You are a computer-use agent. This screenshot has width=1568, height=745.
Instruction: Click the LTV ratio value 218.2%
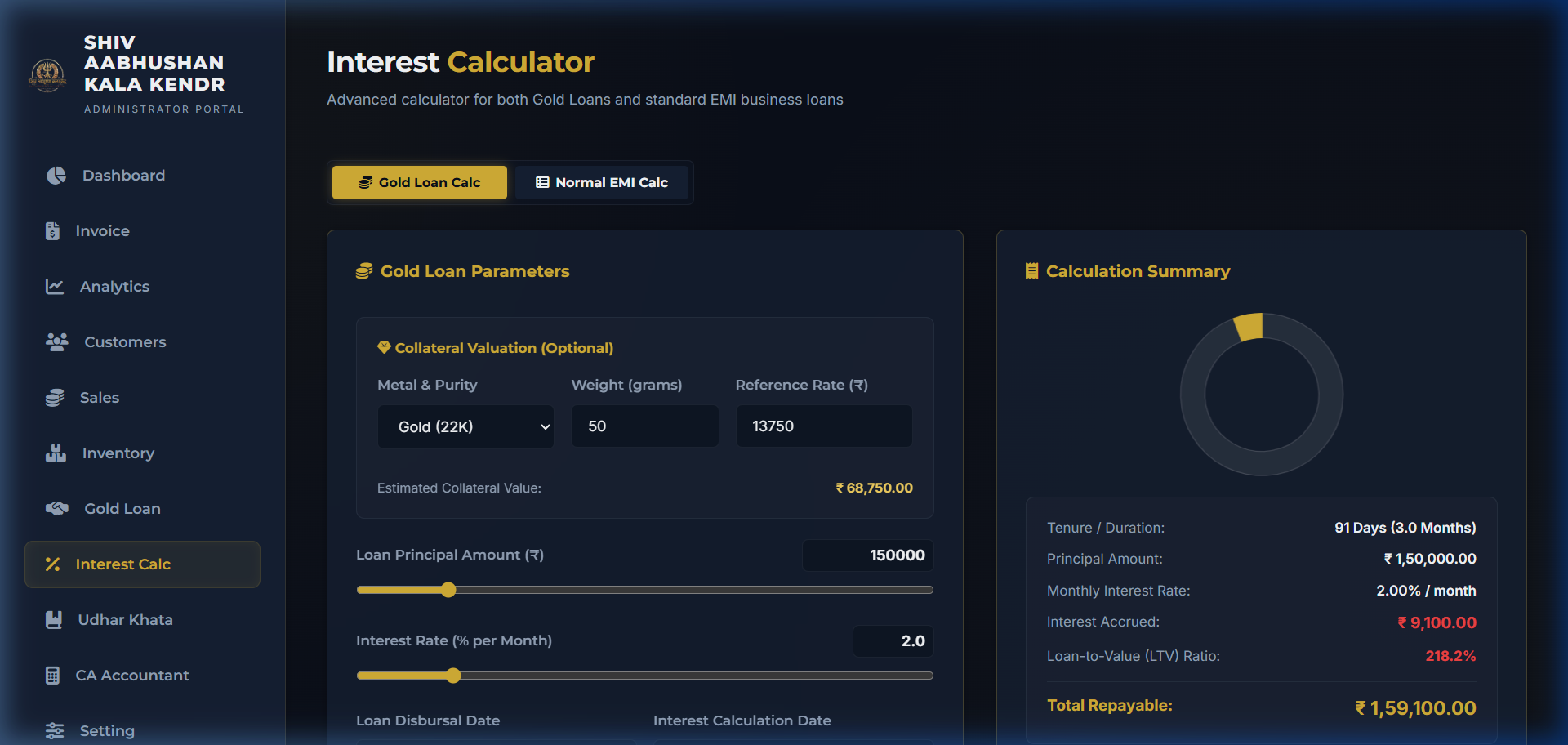tap(1450, 656)
